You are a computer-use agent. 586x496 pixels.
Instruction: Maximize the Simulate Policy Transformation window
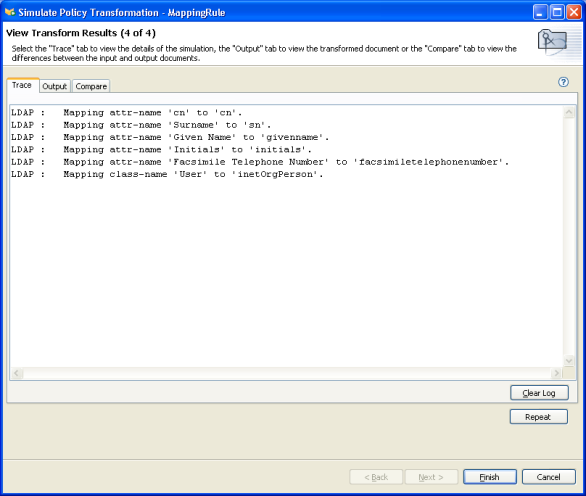click(x=557, y=12)
